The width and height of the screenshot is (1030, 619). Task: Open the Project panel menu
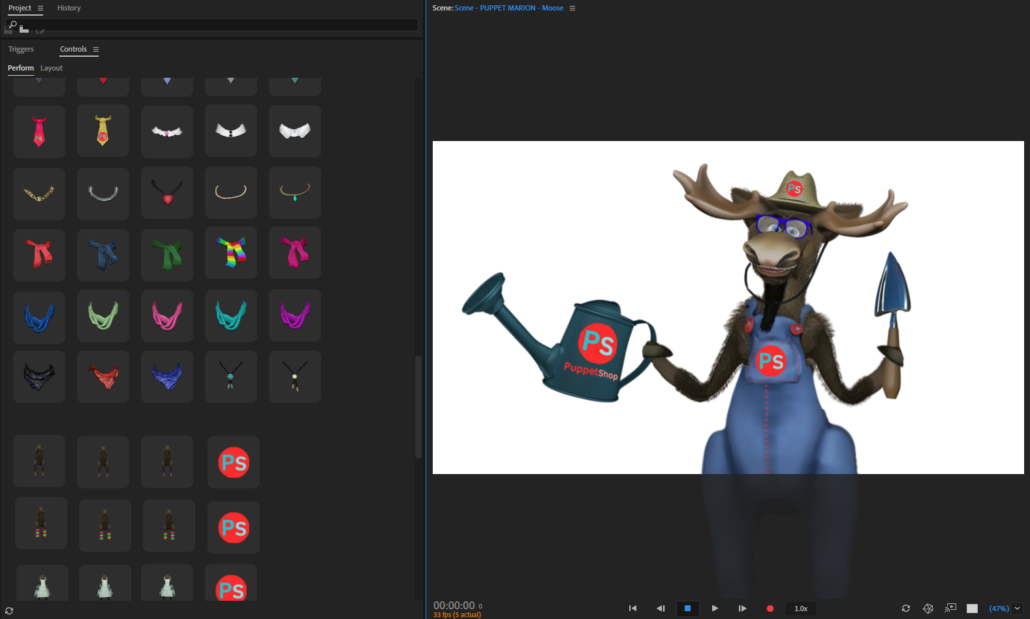click(x=40, y=8)
